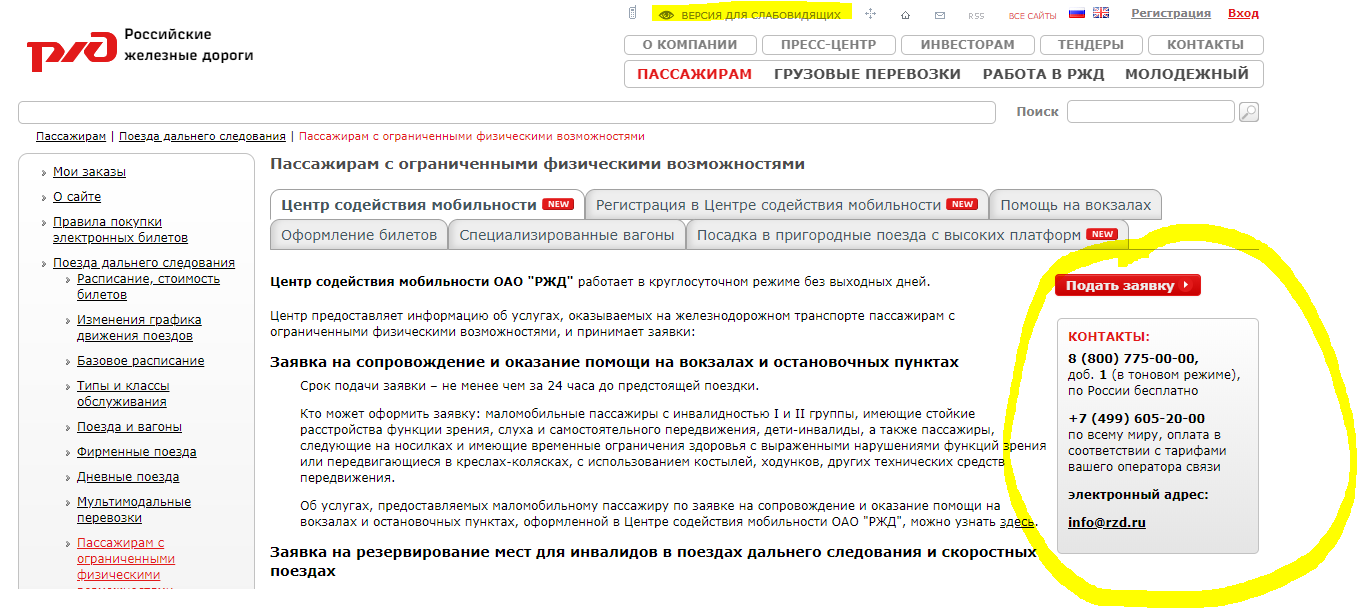The height and width of the screenshot is (608, 1357).
Task: Select the ГРУЗОВЫЕ ПЕРЕВОЗКИ section
Action: 867,74
